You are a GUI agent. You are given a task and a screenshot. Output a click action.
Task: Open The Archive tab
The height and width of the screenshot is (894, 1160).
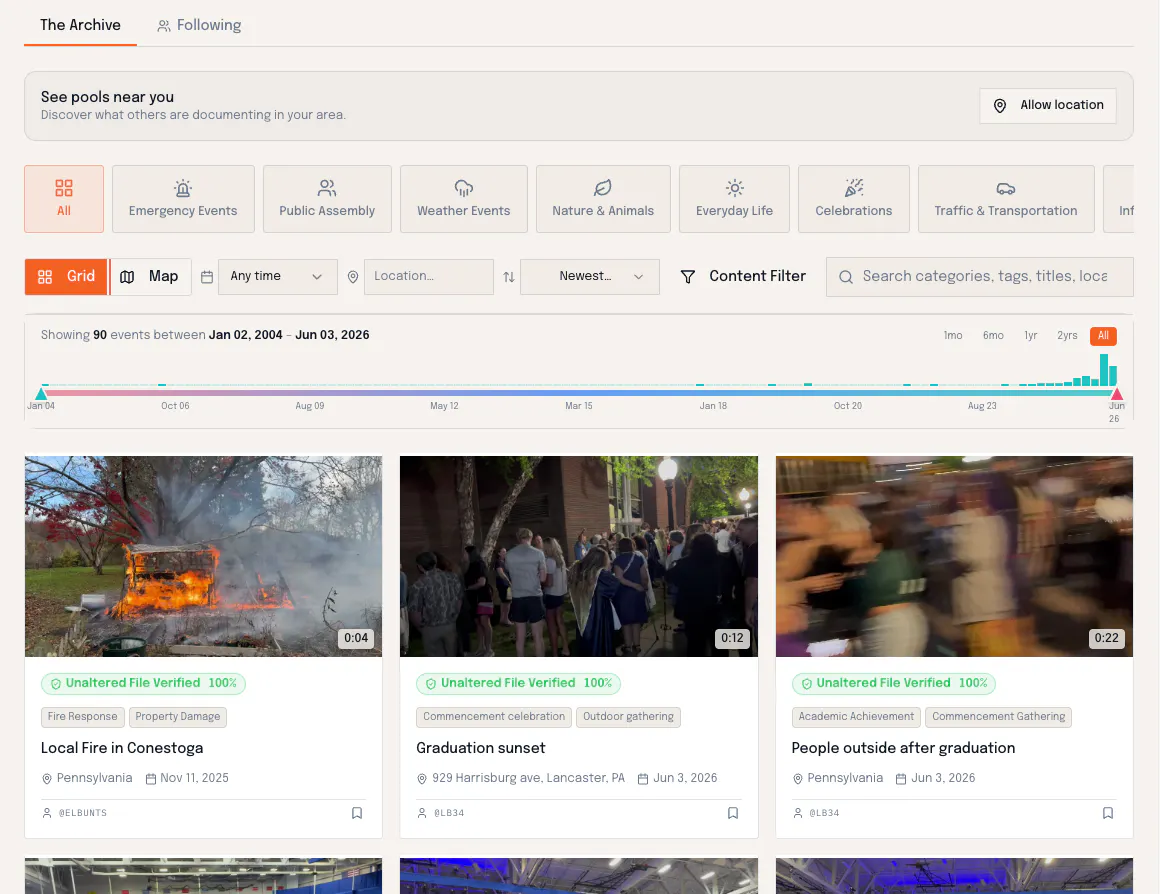point(80,25)
